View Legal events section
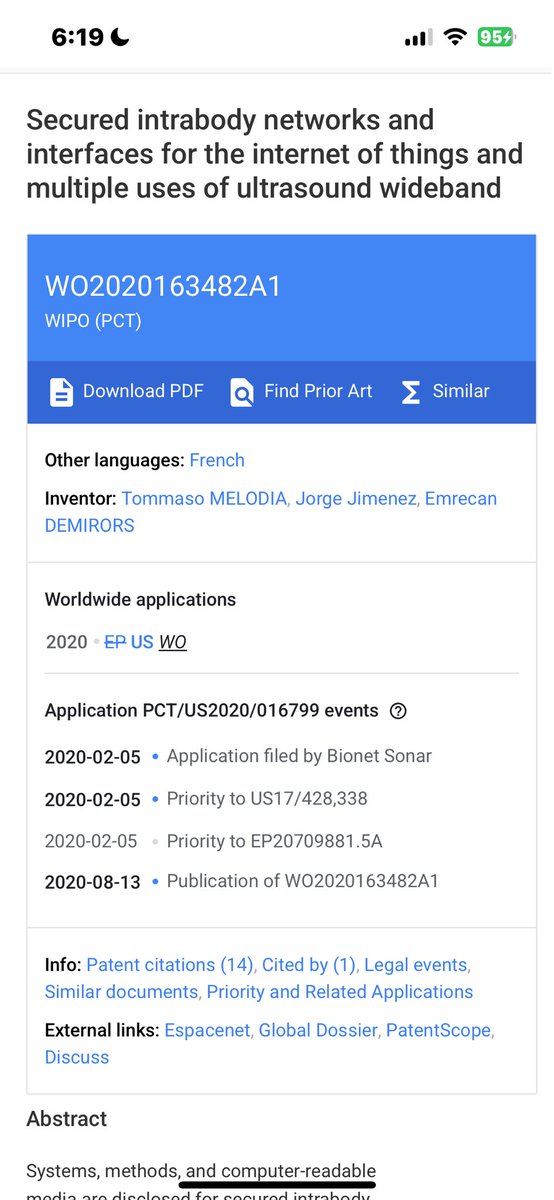Viewport: 554px width, 1200px height. pos(415,965)
